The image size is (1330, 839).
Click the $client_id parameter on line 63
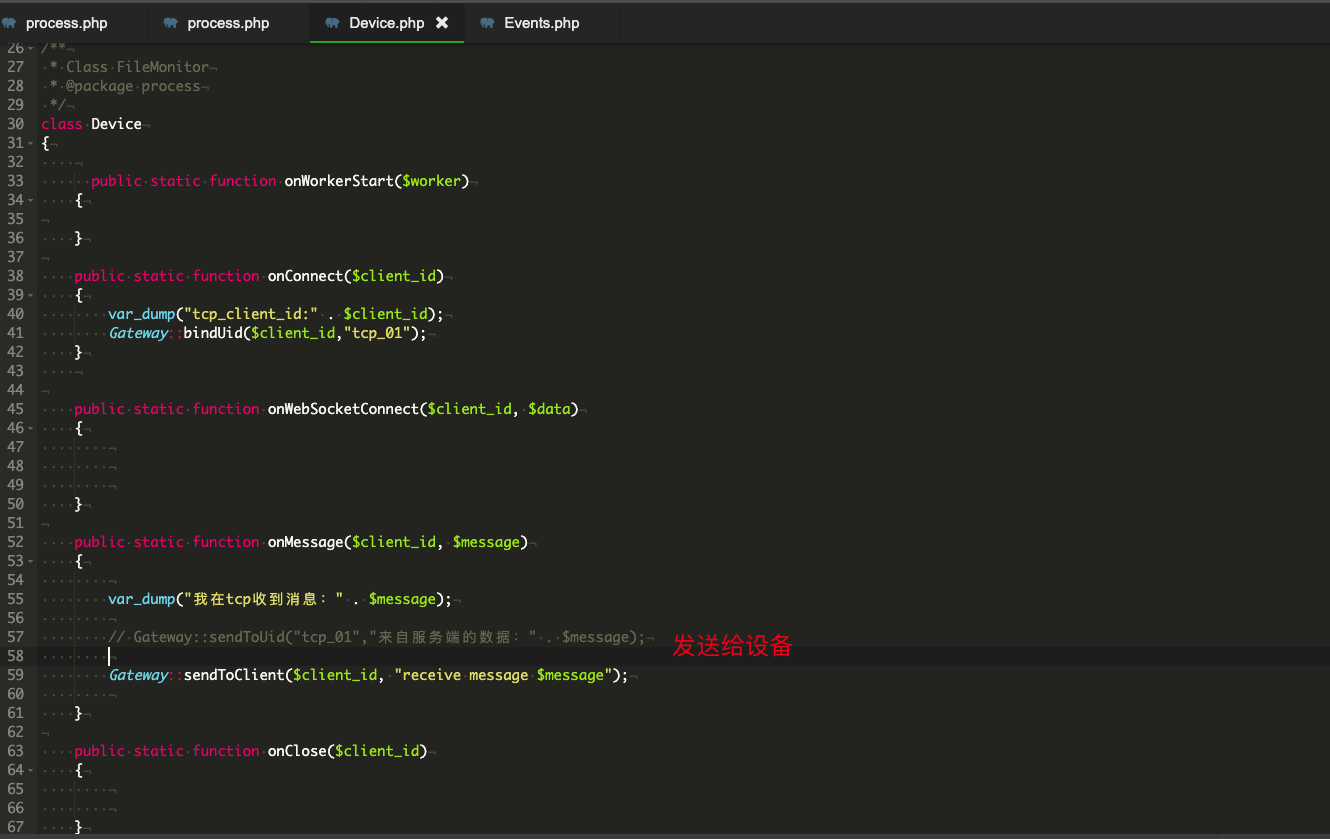[377, 751]
